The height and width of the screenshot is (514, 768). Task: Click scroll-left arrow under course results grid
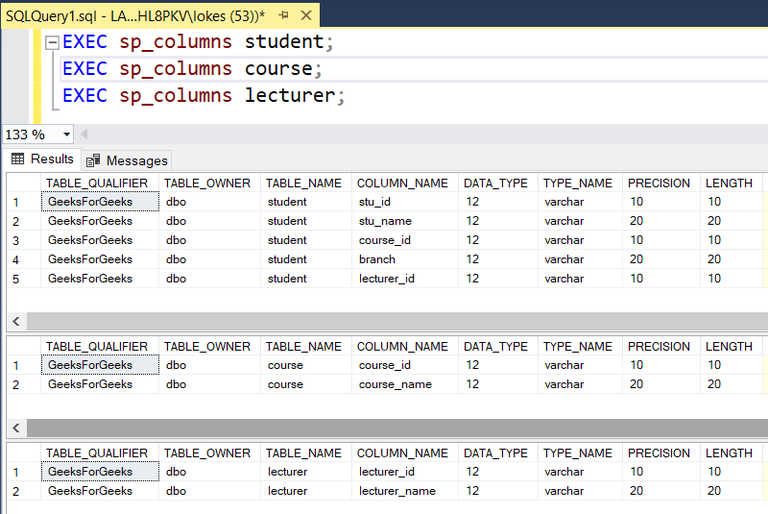tap(14, 428)
